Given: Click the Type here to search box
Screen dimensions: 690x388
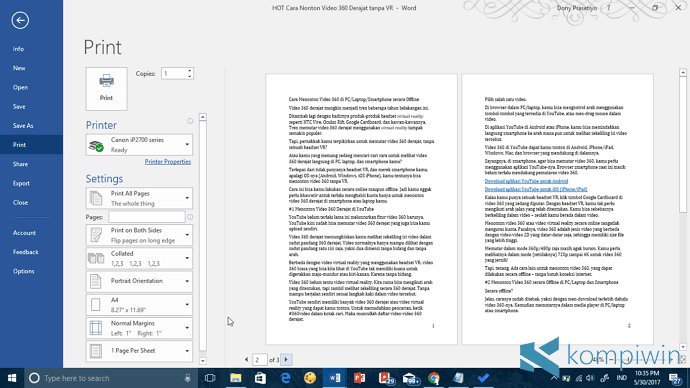Looking at the screenshot, I should 110,378.
